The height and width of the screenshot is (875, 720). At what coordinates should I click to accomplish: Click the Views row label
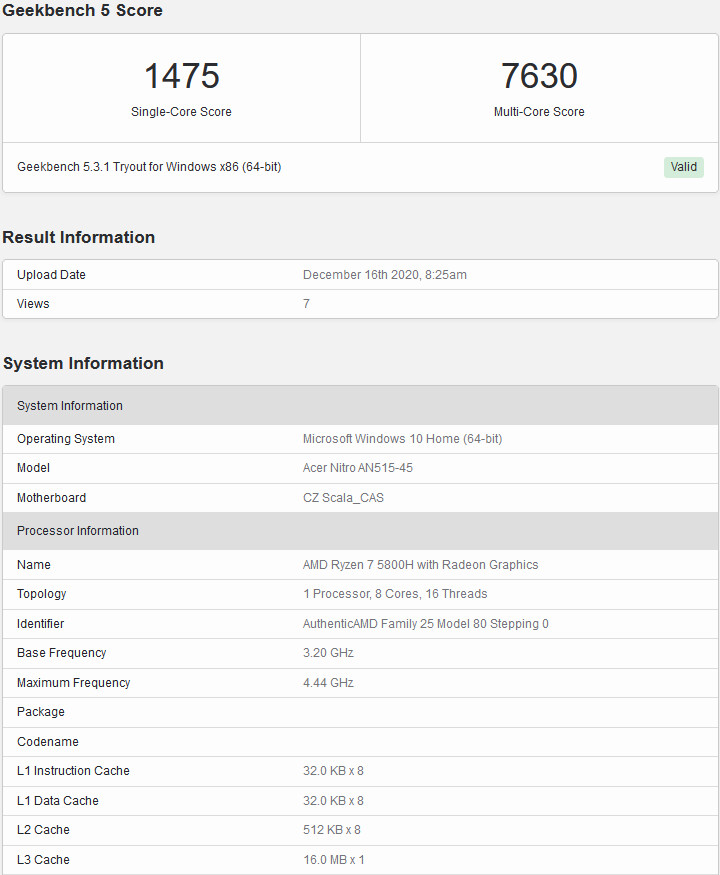pyautogui.click(x=33, y=304)
